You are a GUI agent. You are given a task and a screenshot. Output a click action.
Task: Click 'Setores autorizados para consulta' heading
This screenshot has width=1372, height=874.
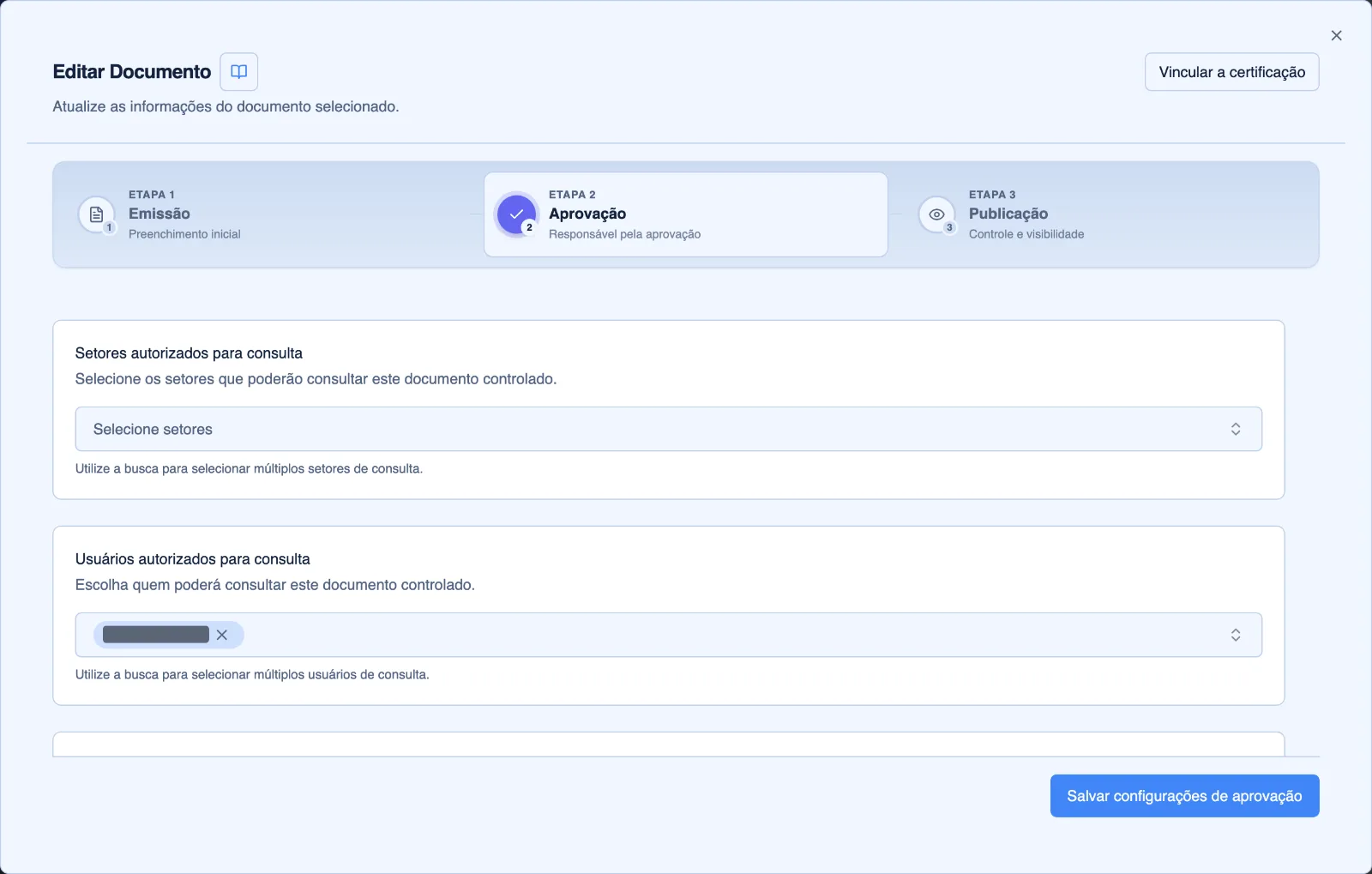[x=189, y=353]
